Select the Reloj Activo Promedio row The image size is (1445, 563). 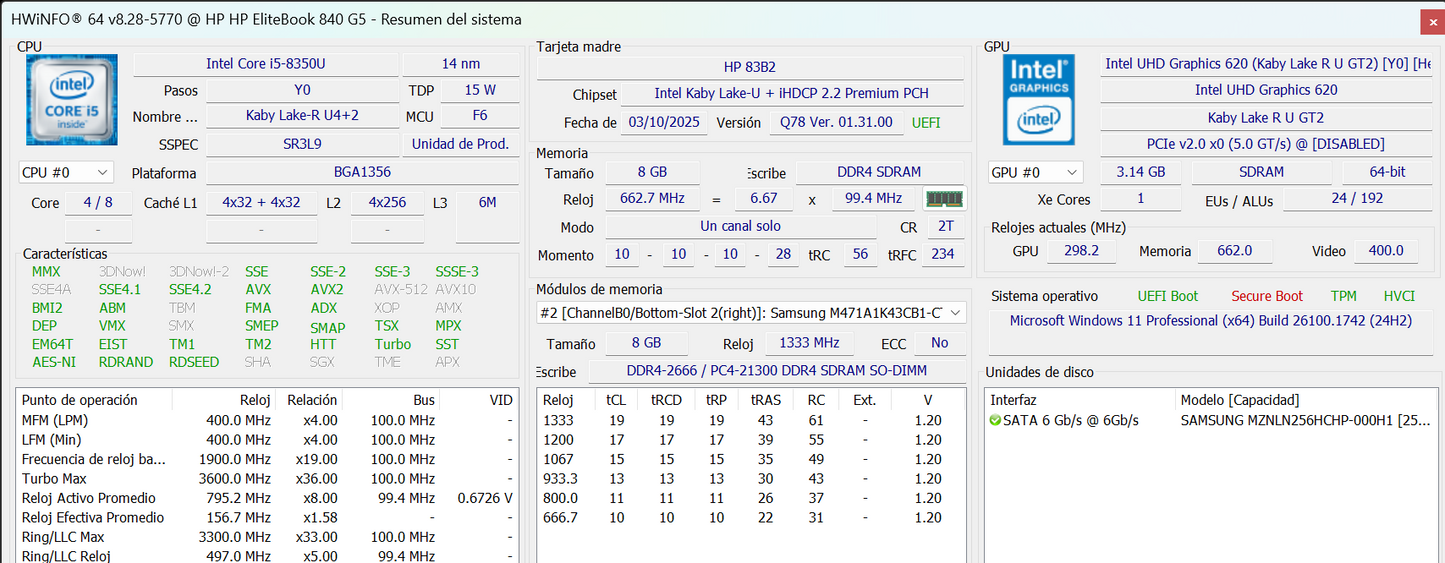coord(268,498)
